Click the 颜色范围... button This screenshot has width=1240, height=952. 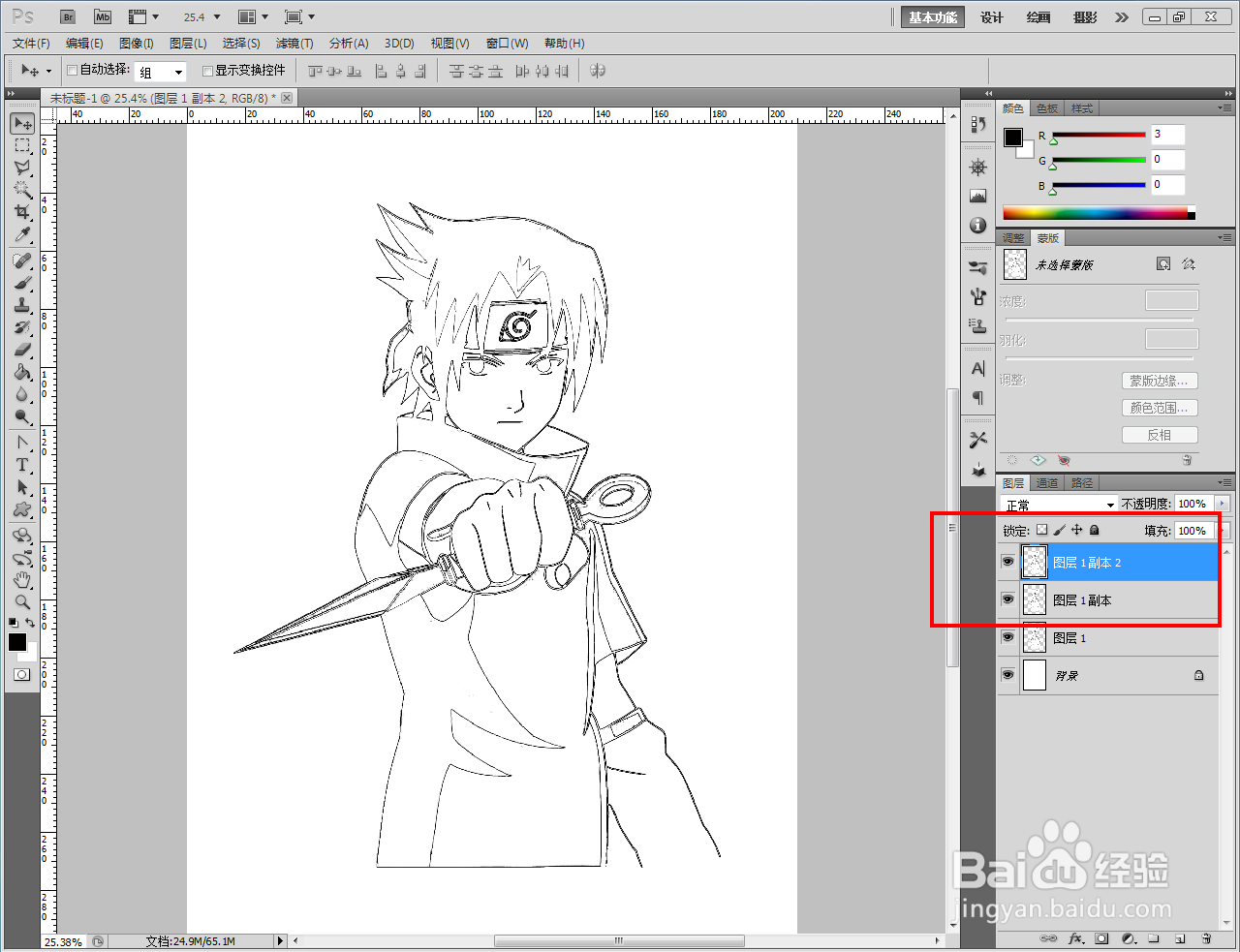click(1160, 408)
